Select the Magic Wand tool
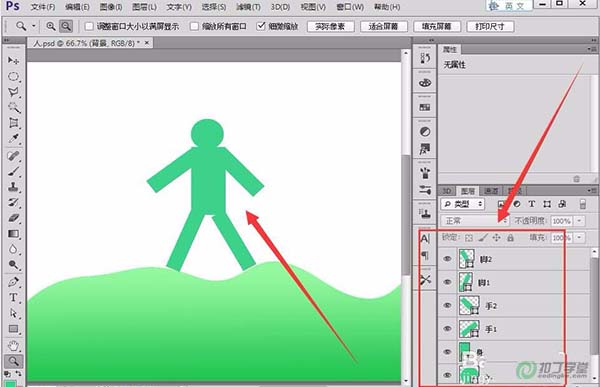 click(13, 108)
